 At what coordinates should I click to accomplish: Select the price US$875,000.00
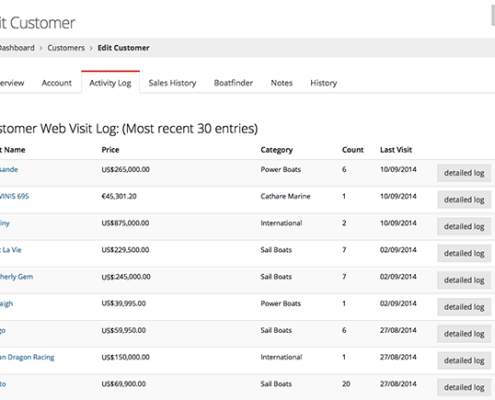[x=125, y=223]
